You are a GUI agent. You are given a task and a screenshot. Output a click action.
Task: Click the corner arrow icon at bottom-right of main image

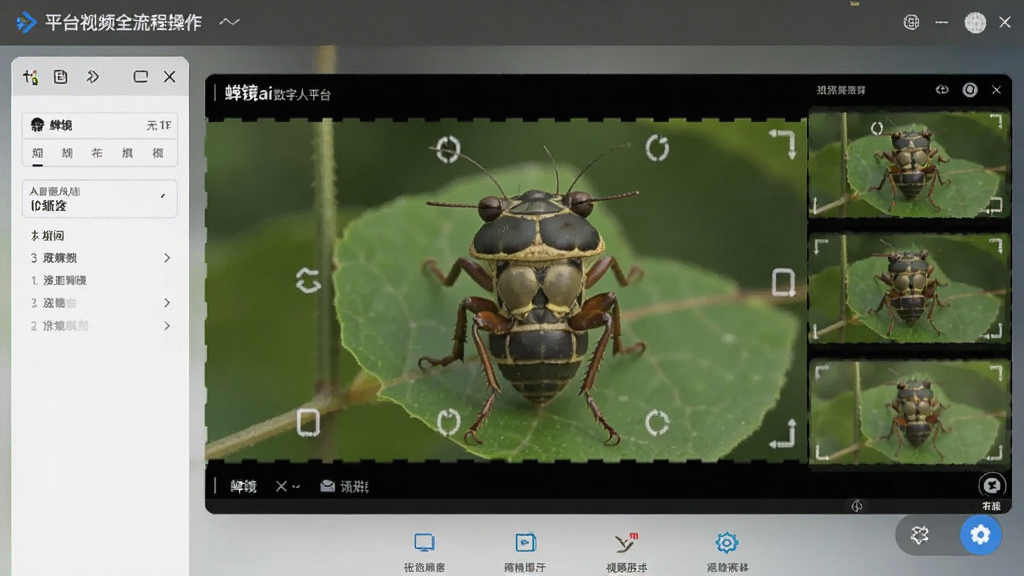pos(783,434)
